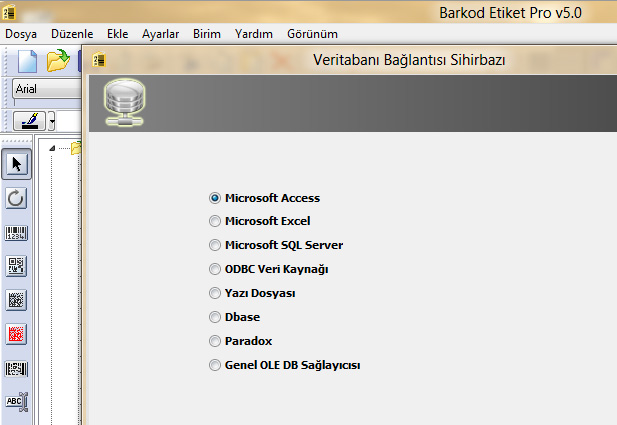This screenshot has width=617, height=425.
Task: Select the red matrix code tool
Action: click(16, 334)
